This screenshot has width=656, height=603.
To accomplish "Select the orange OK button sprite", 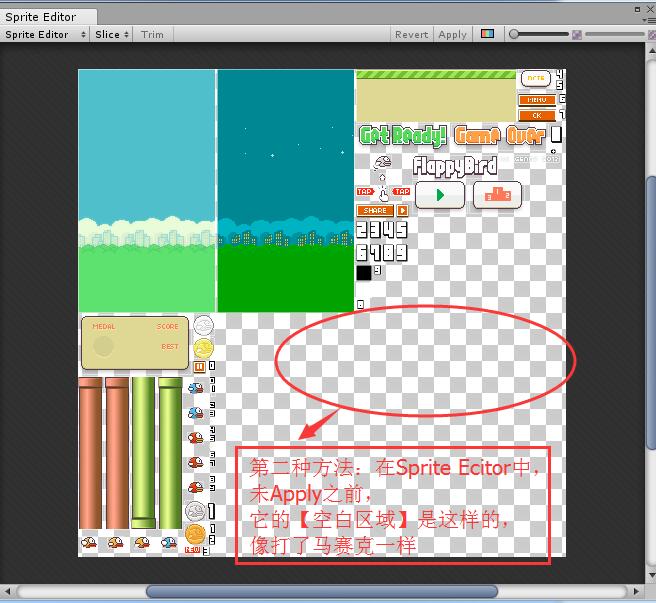I will click(x=537, y=115).
